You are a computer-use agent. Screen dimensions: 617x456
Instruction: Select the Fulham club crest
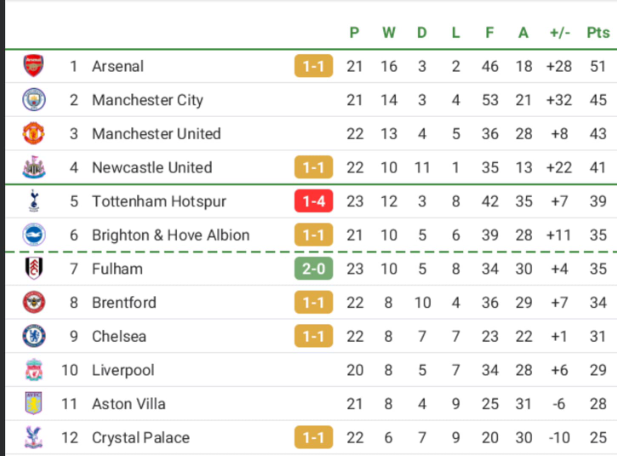point(33,268)
